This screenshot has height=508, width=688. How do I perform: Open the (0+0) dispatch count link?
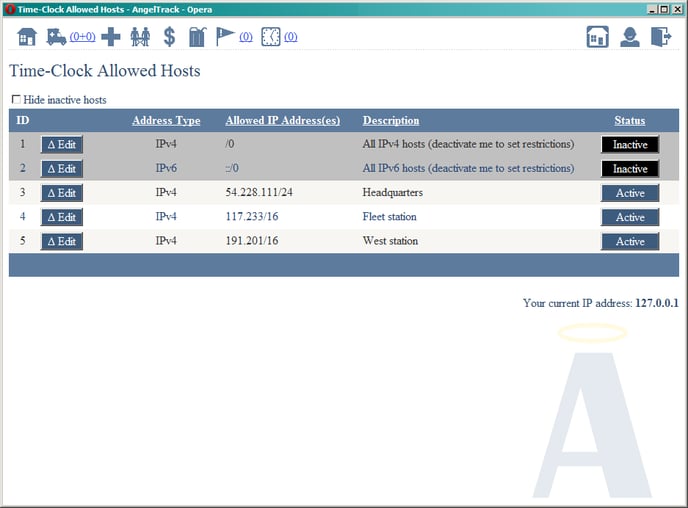point(82,37)
